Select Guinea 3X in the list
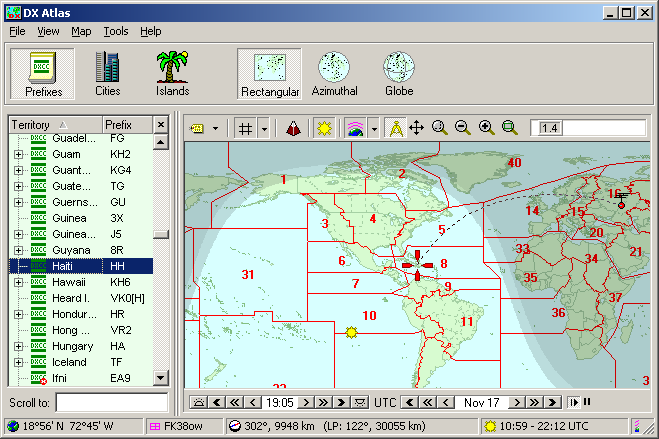The height and width of the screenshot is (439, 659). [x=81, y=218]
